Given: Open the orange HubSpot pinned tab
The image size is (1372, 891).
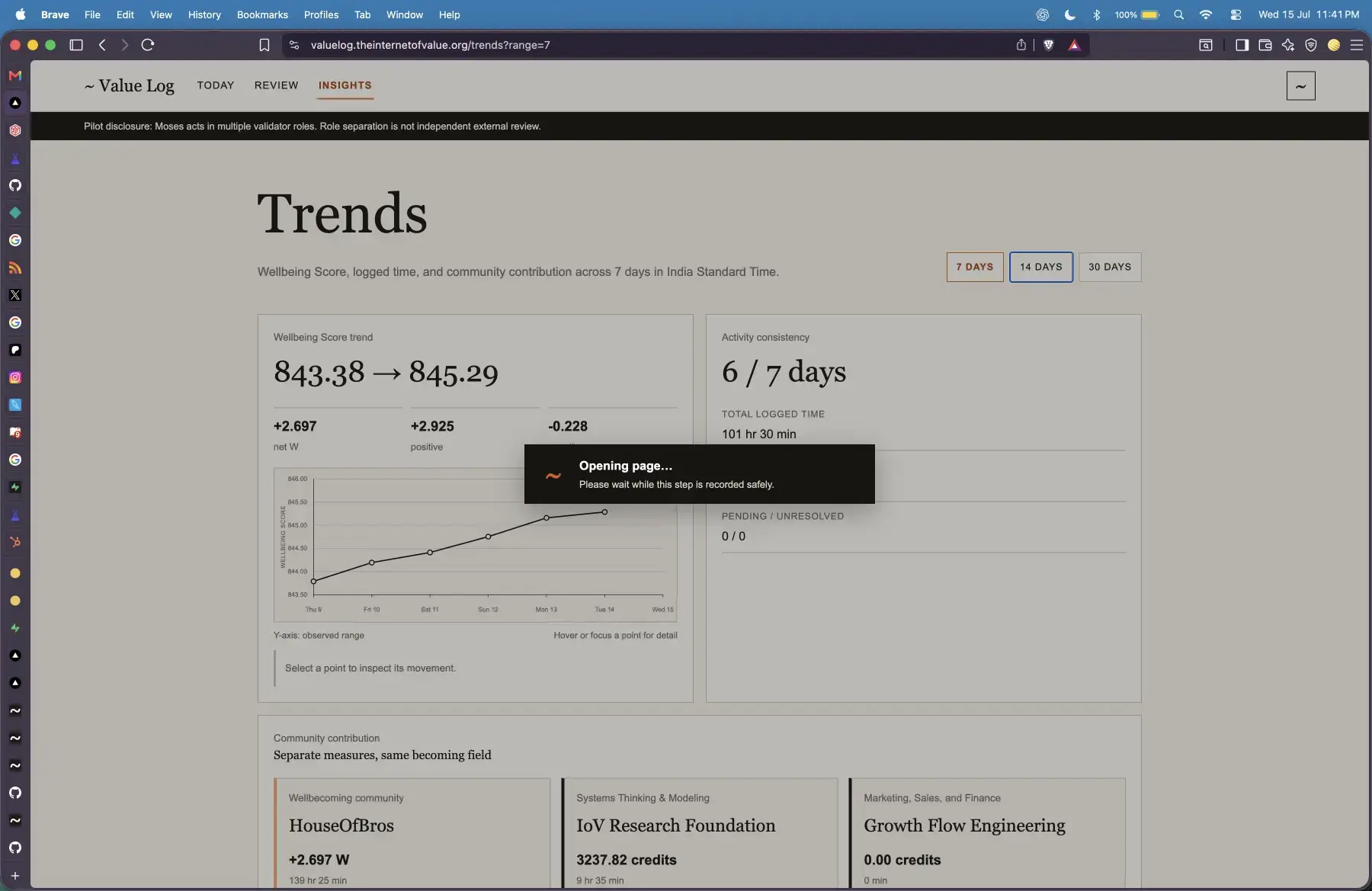Looking at the screenshot, I should point(15,542).
